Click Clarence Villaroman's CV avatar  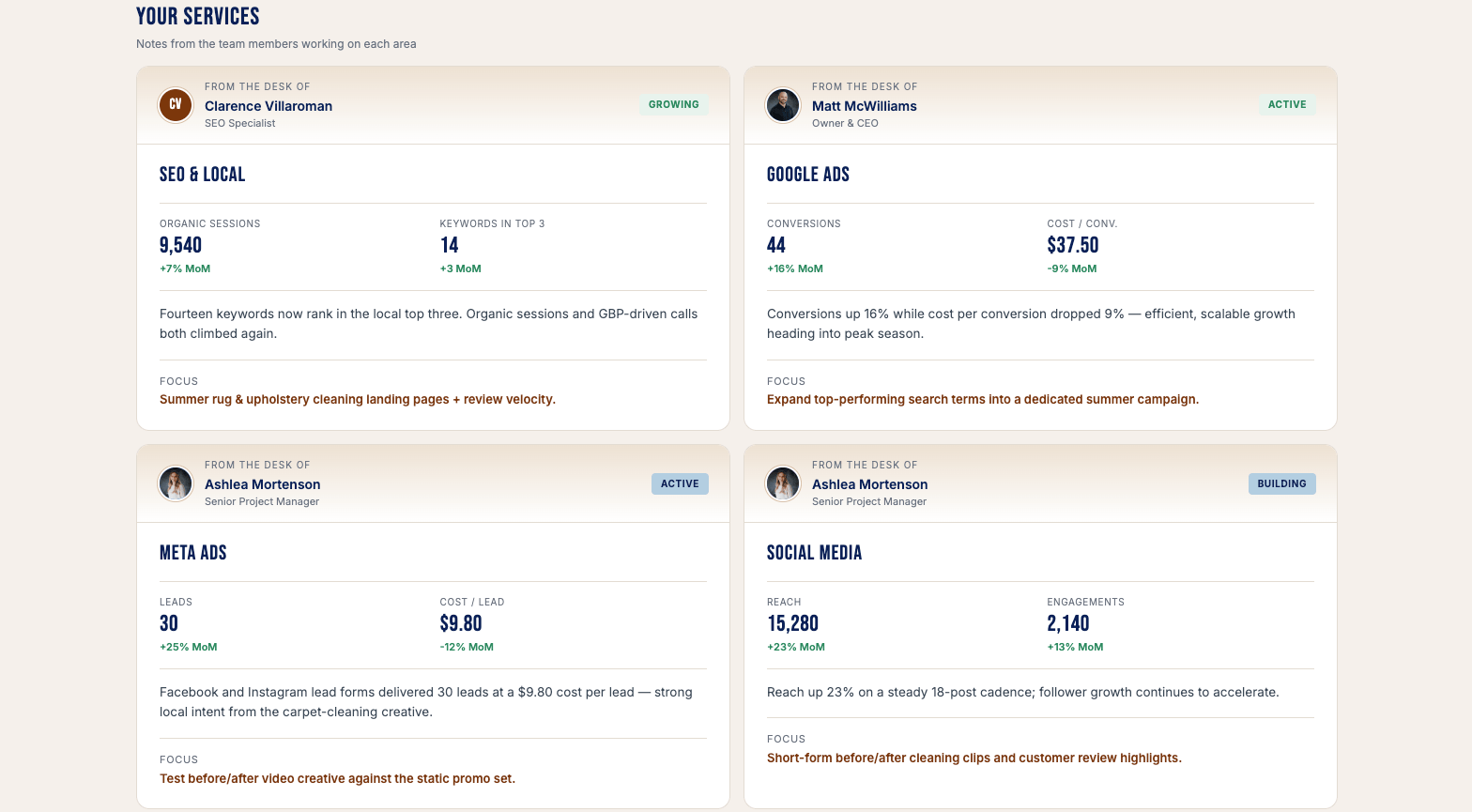click(176, 105)
